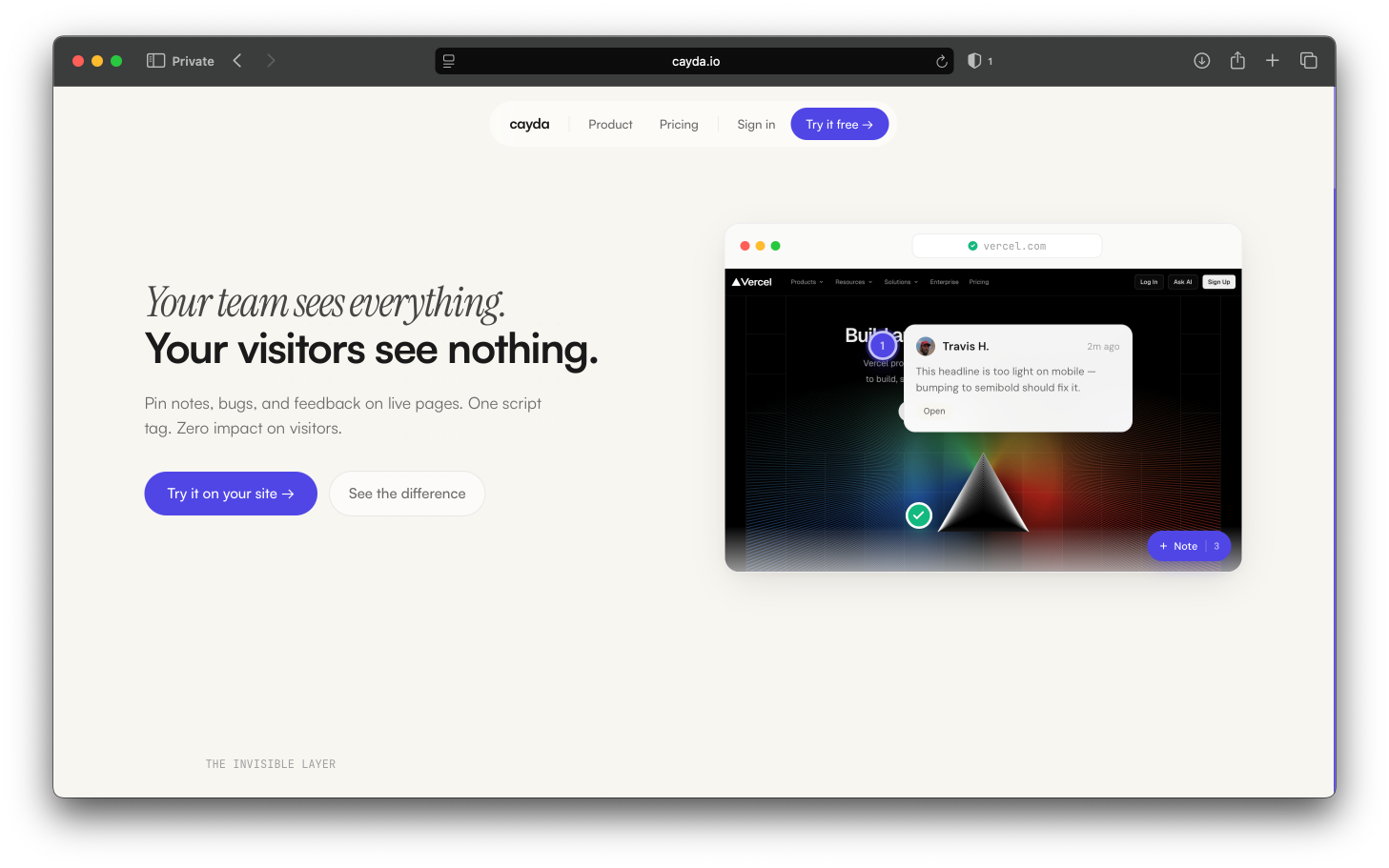This screenshot has height=868, width=1389.
Task: Open the Product nav item
Action: coord(610,125)
